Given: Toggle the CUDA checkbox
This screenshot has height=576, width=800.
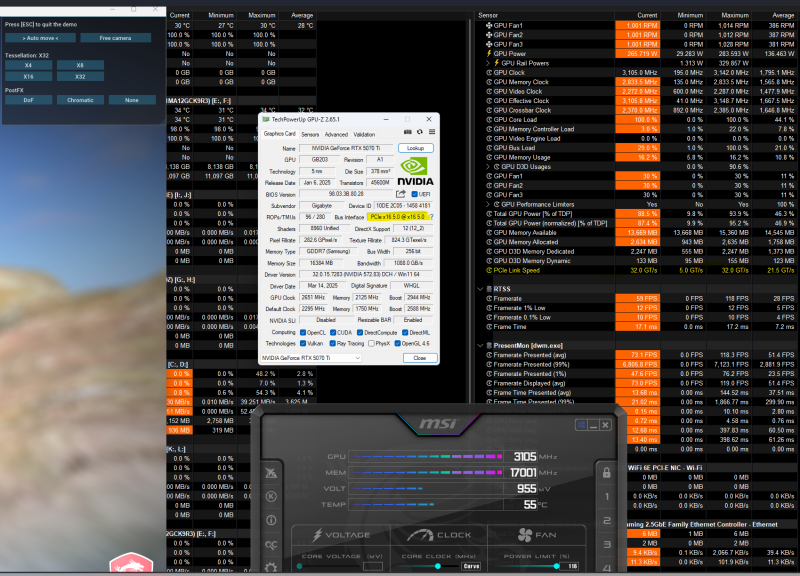Looking at the screenshot, I should (333, 333).
